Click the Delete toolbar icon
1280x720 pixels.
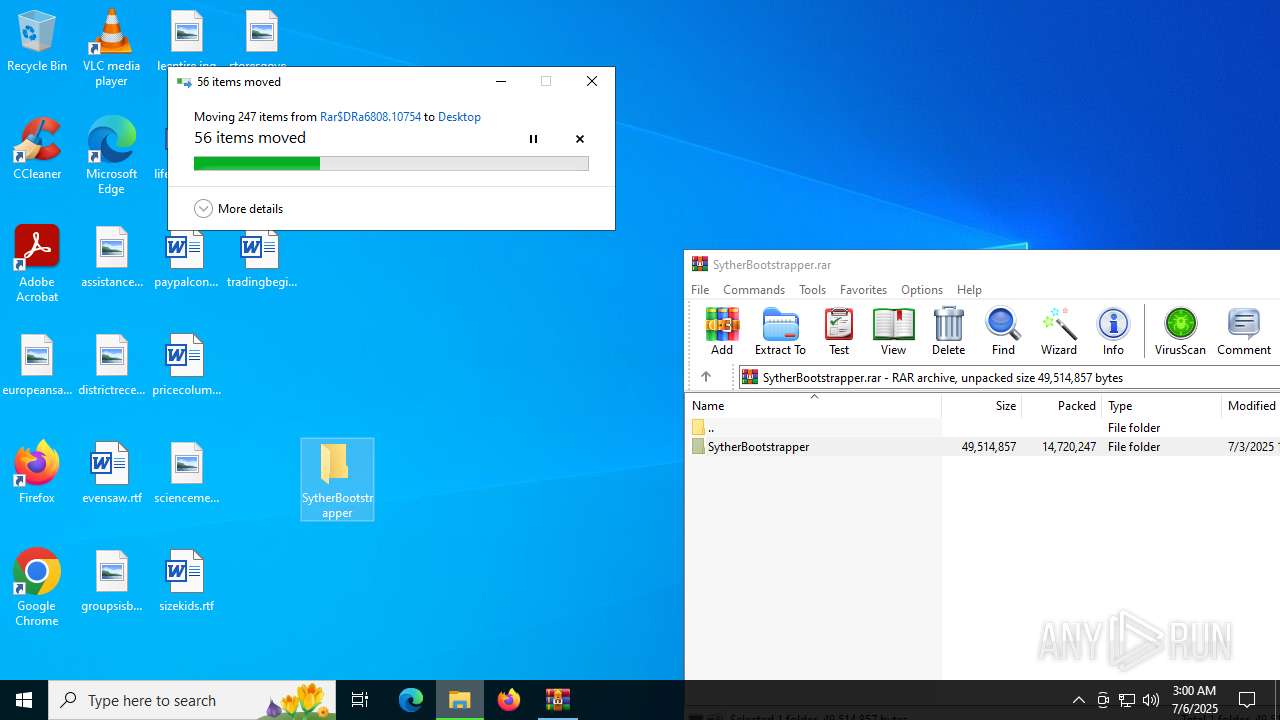pyautogui.click(x=948, y=331)
